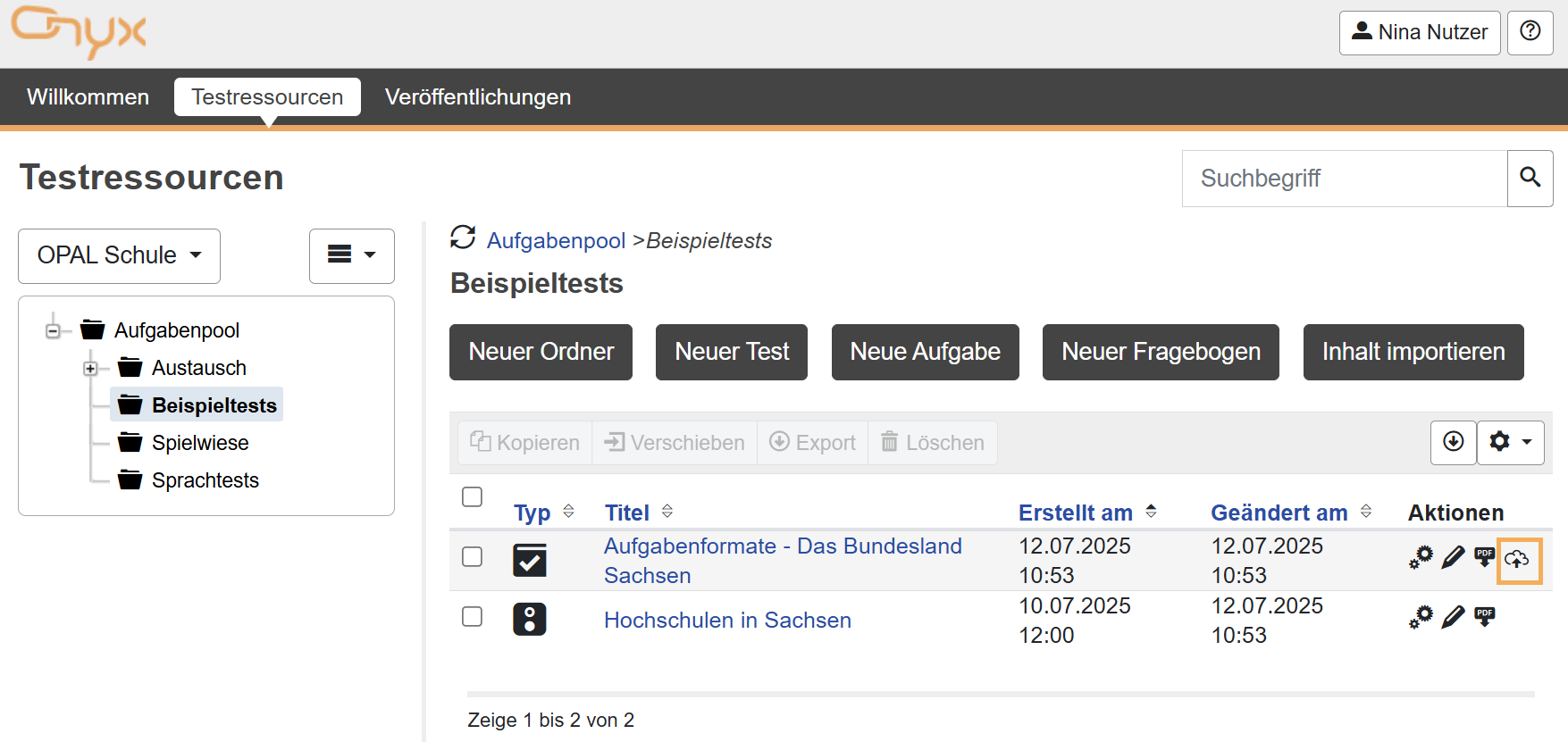Screen dimensions: 1568x742
Task: Click the search magnifier button
Action: tap(1530, 178)
